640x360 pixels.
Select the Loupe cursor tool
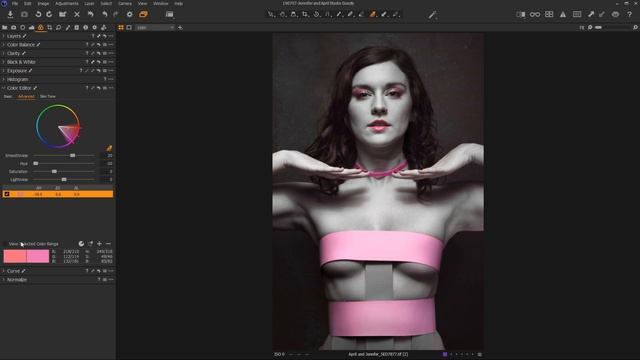point(293,14)
